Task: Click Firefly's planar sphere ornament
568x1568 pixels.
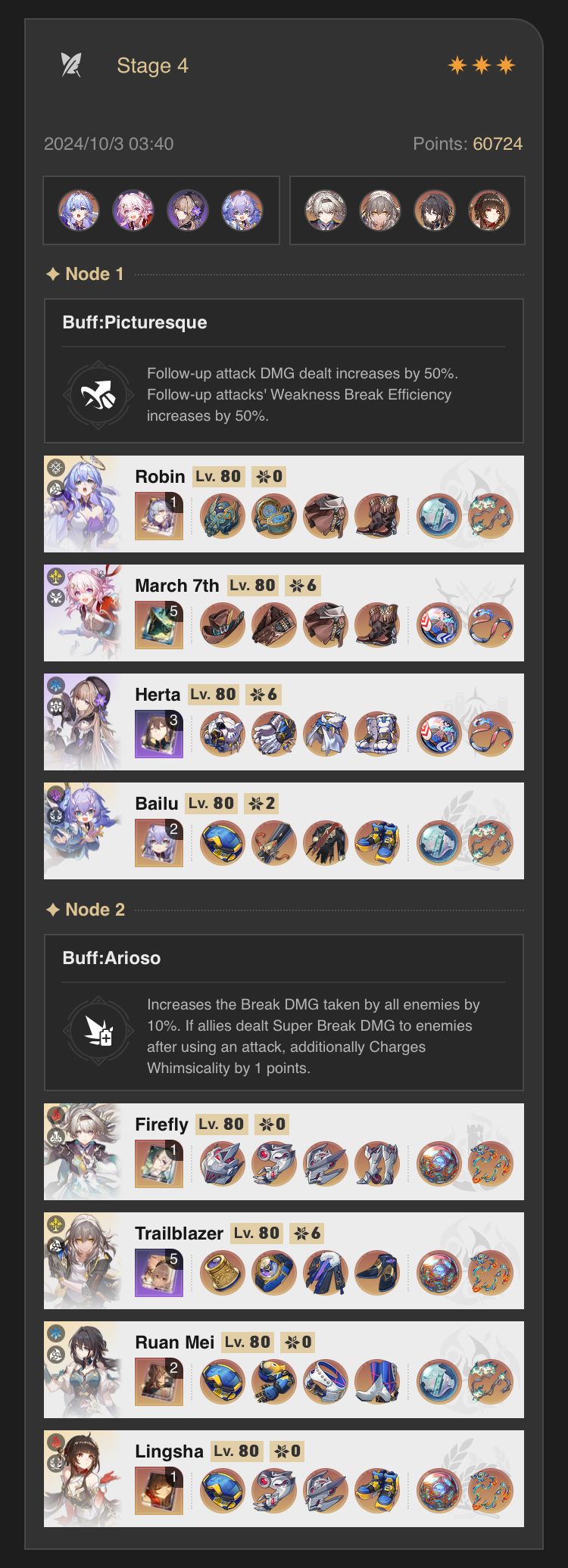Action: [x=439, y=1164]
